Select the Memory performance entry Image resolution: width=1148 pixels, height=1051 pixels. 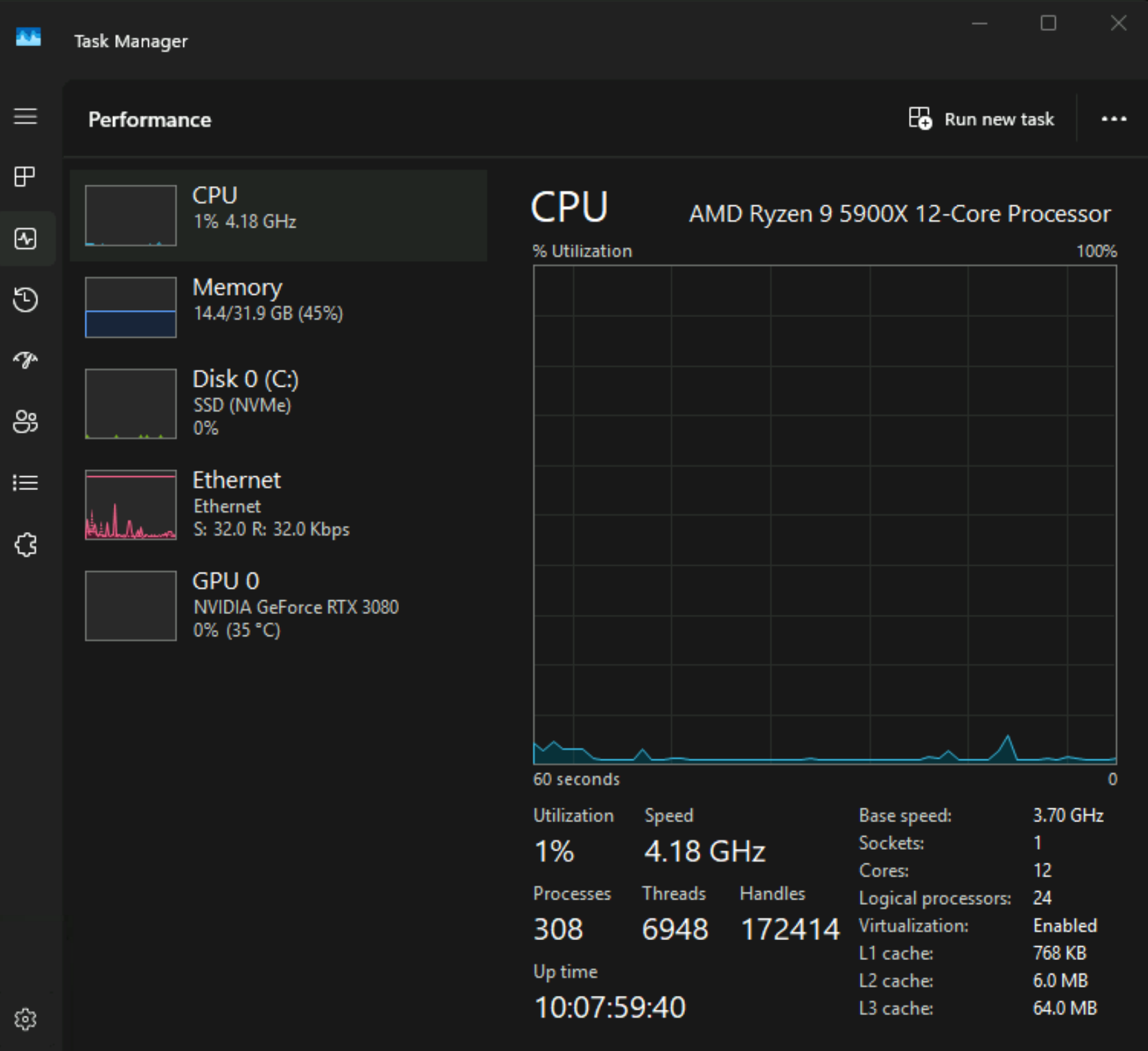tap(278, 307)
